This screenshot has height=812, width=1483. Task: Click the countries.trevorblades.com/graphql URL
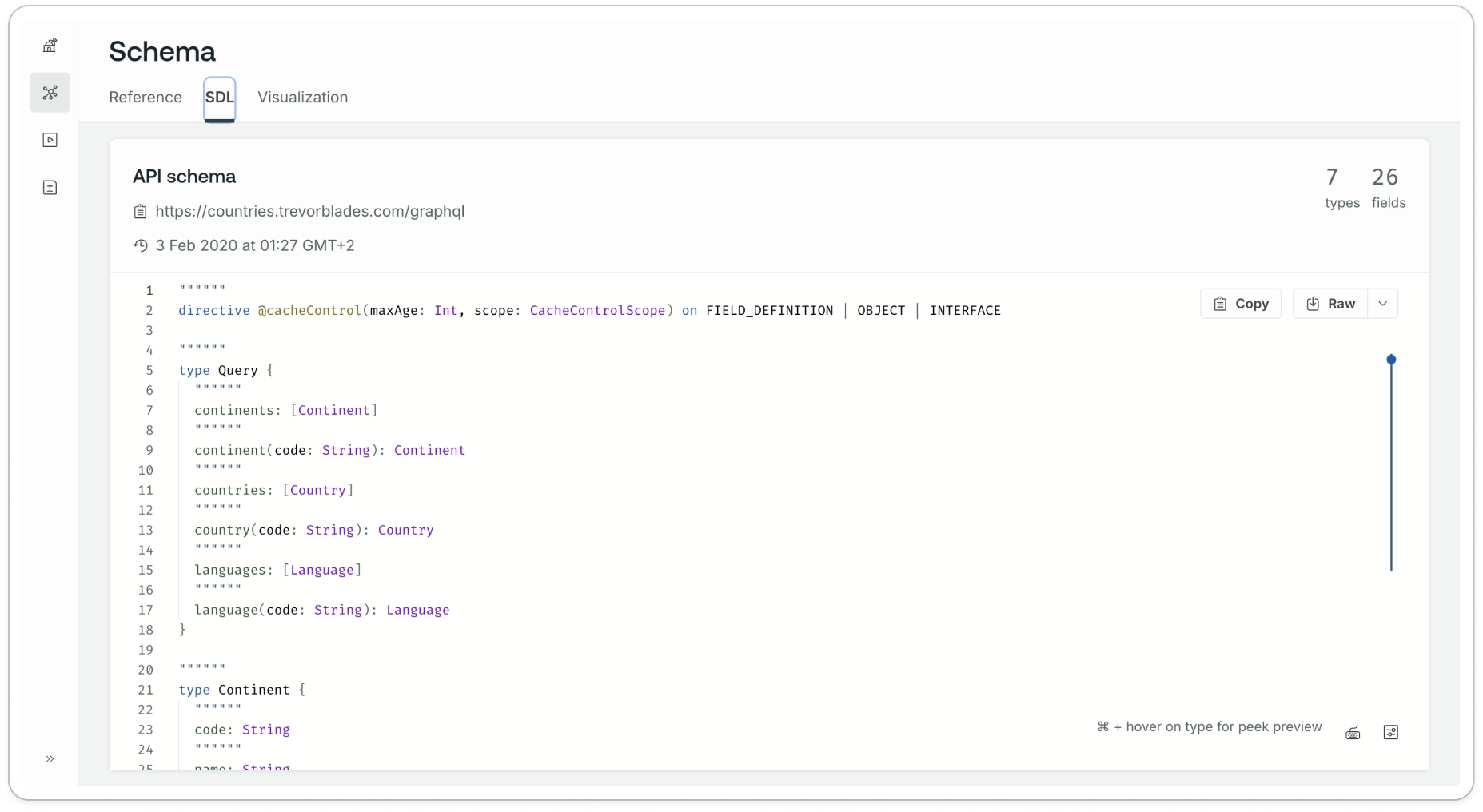309,212
